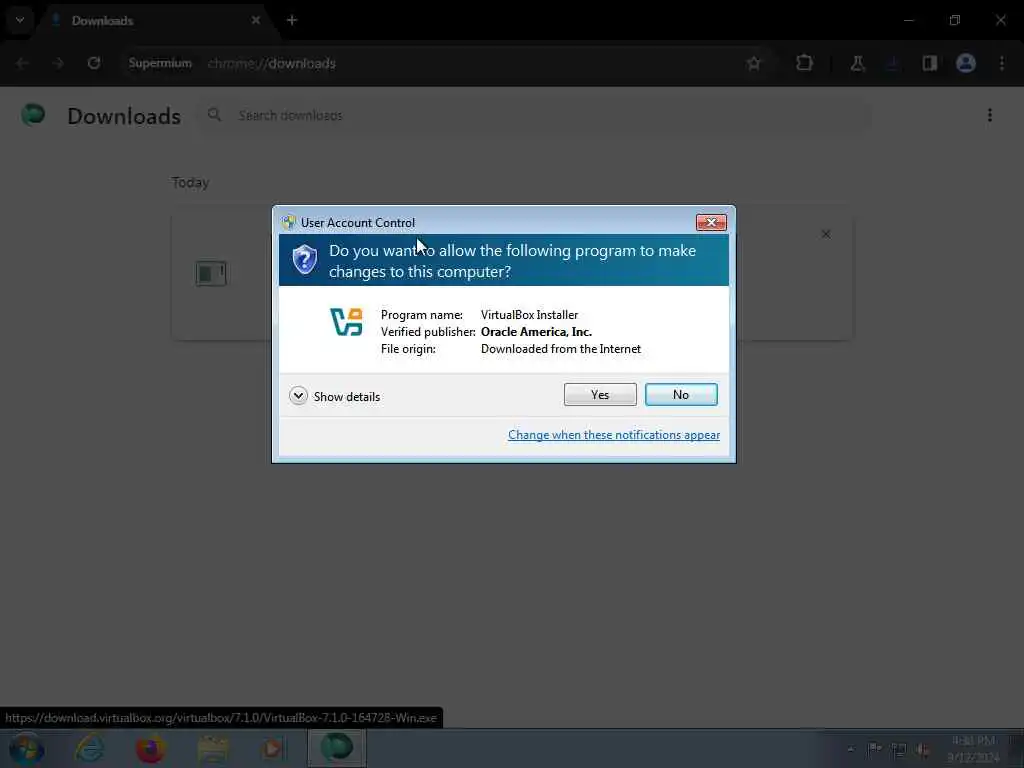
Task: Click Yes in User Account Control dialog
Action: click(x=600, y=394)
